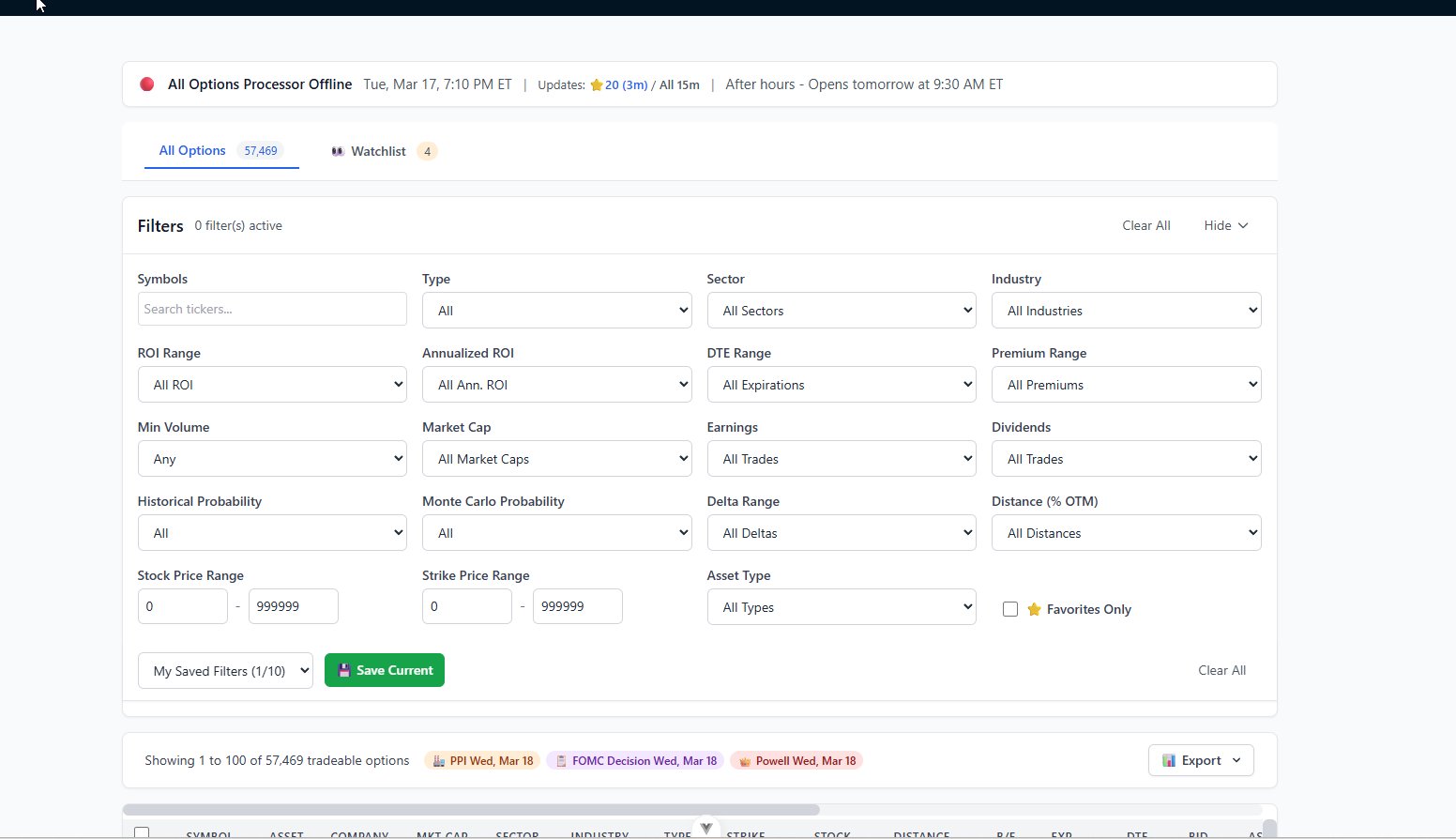Image resolution: width=1456 pixels, height=839 pixels.
Task: Click Clear All in the Filters header
Action: (x=1146, y=226)
